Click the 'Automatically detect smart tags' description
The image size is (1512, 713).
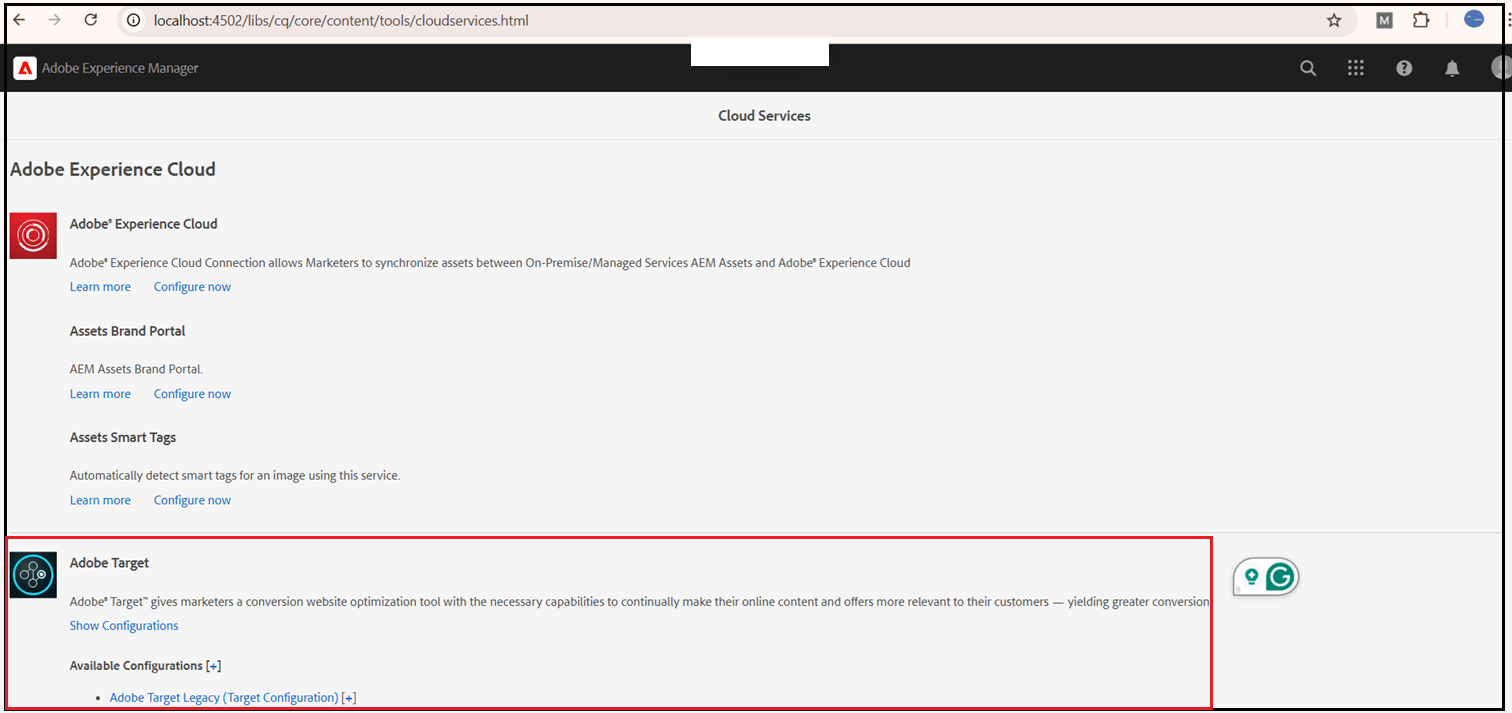pos(235,475)
